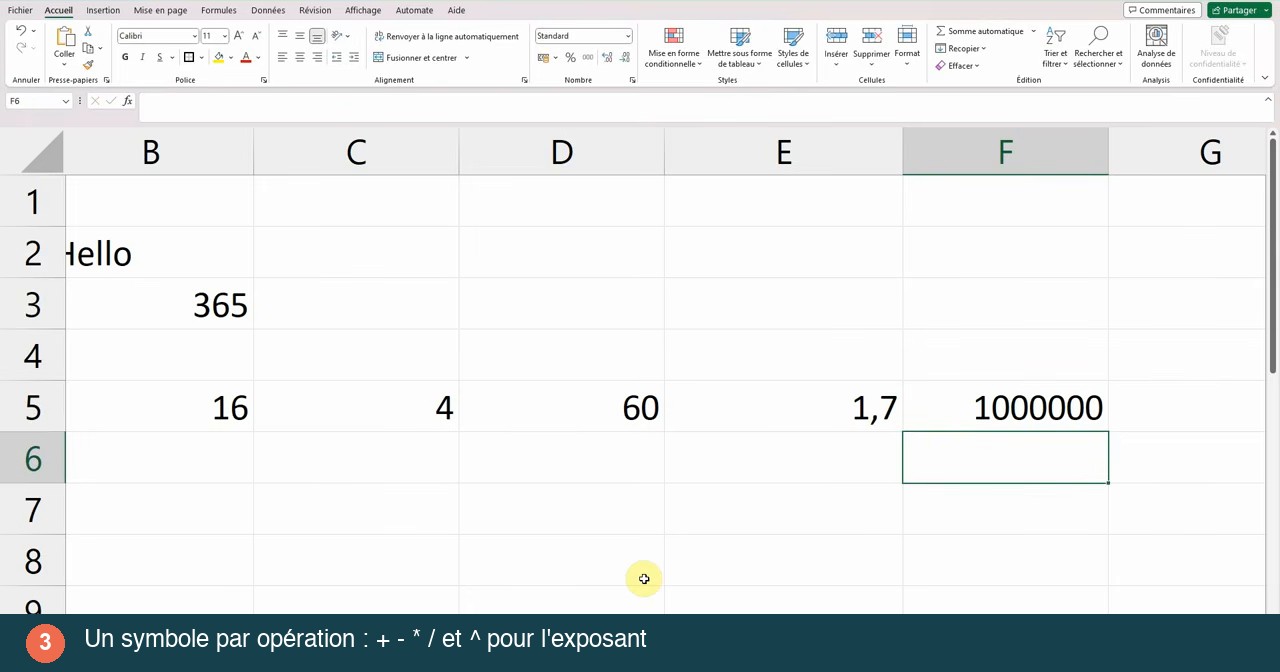Click the Insérer cells icon

click(x=836, y=37)
